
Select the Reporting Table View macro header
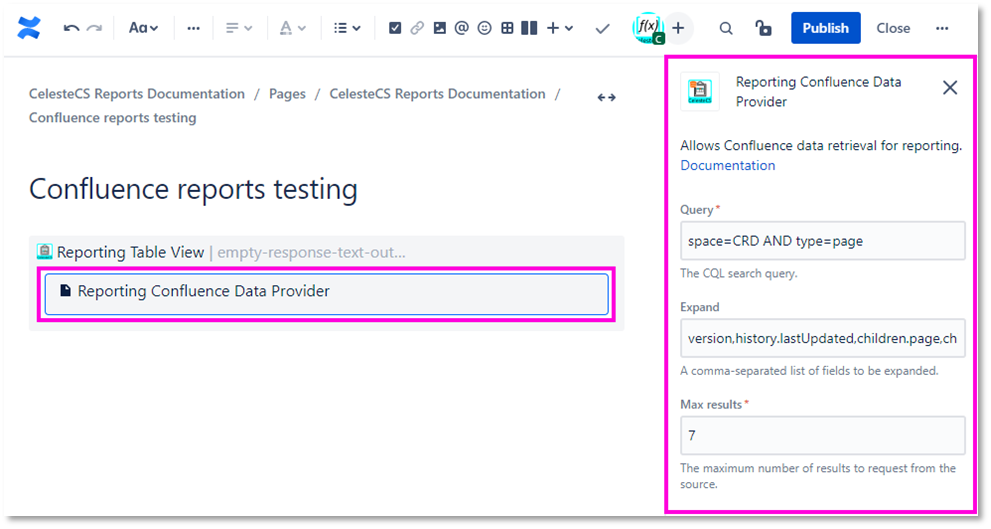point(326,252)
